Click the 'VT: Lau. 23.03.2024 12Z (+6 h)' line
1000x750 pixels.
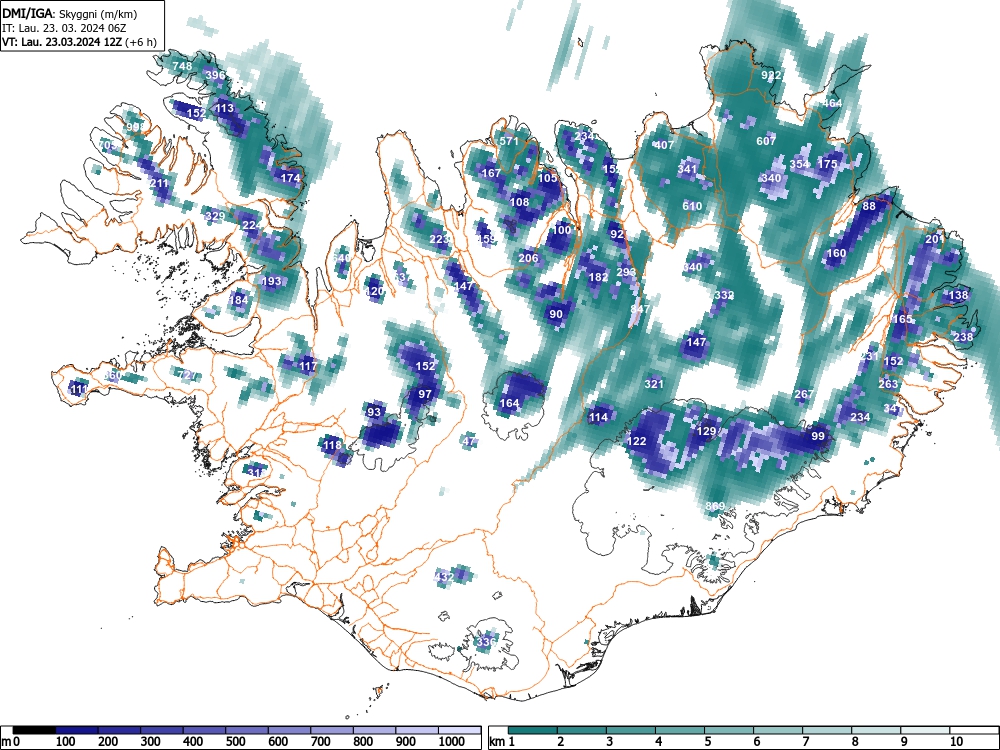[79, 43]
